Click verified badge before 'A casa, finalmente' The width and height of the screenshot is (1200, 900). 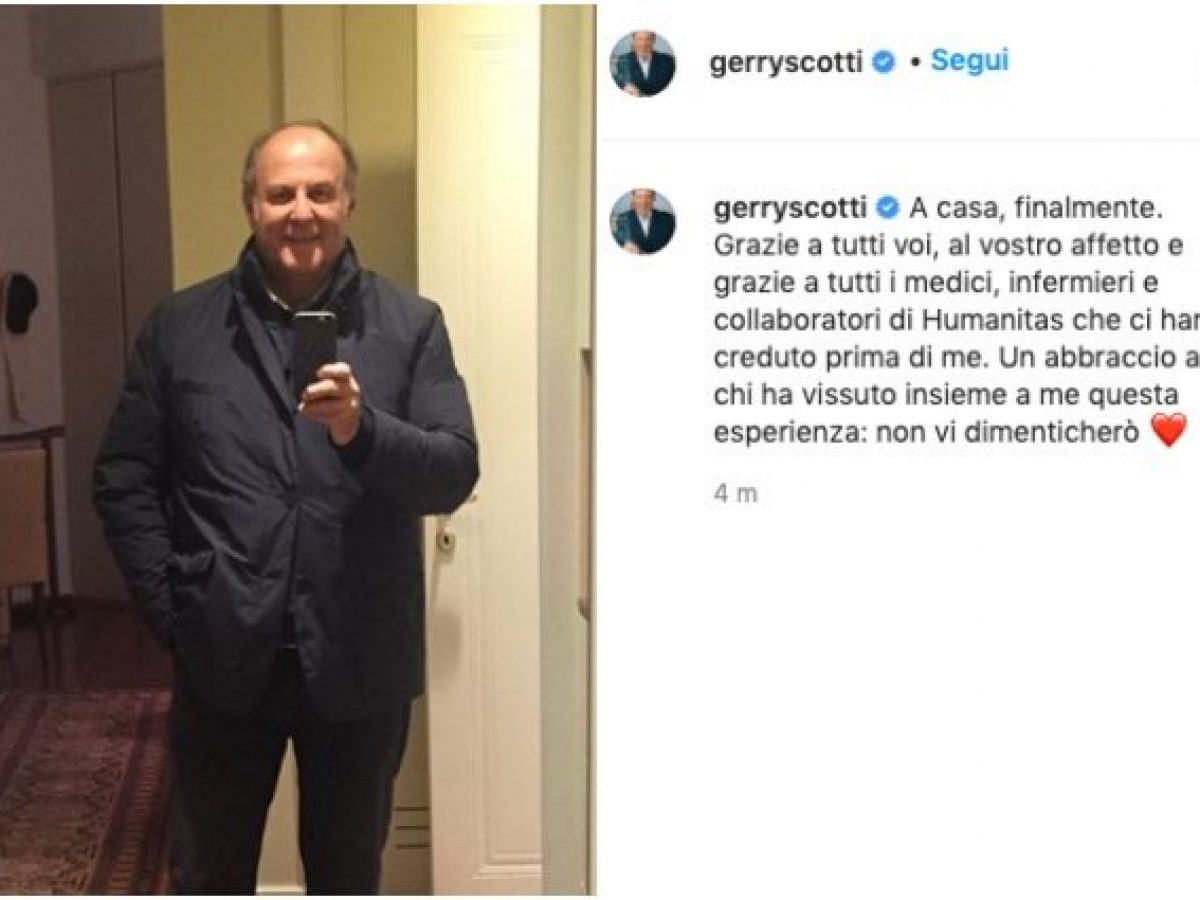pos(888,209)
